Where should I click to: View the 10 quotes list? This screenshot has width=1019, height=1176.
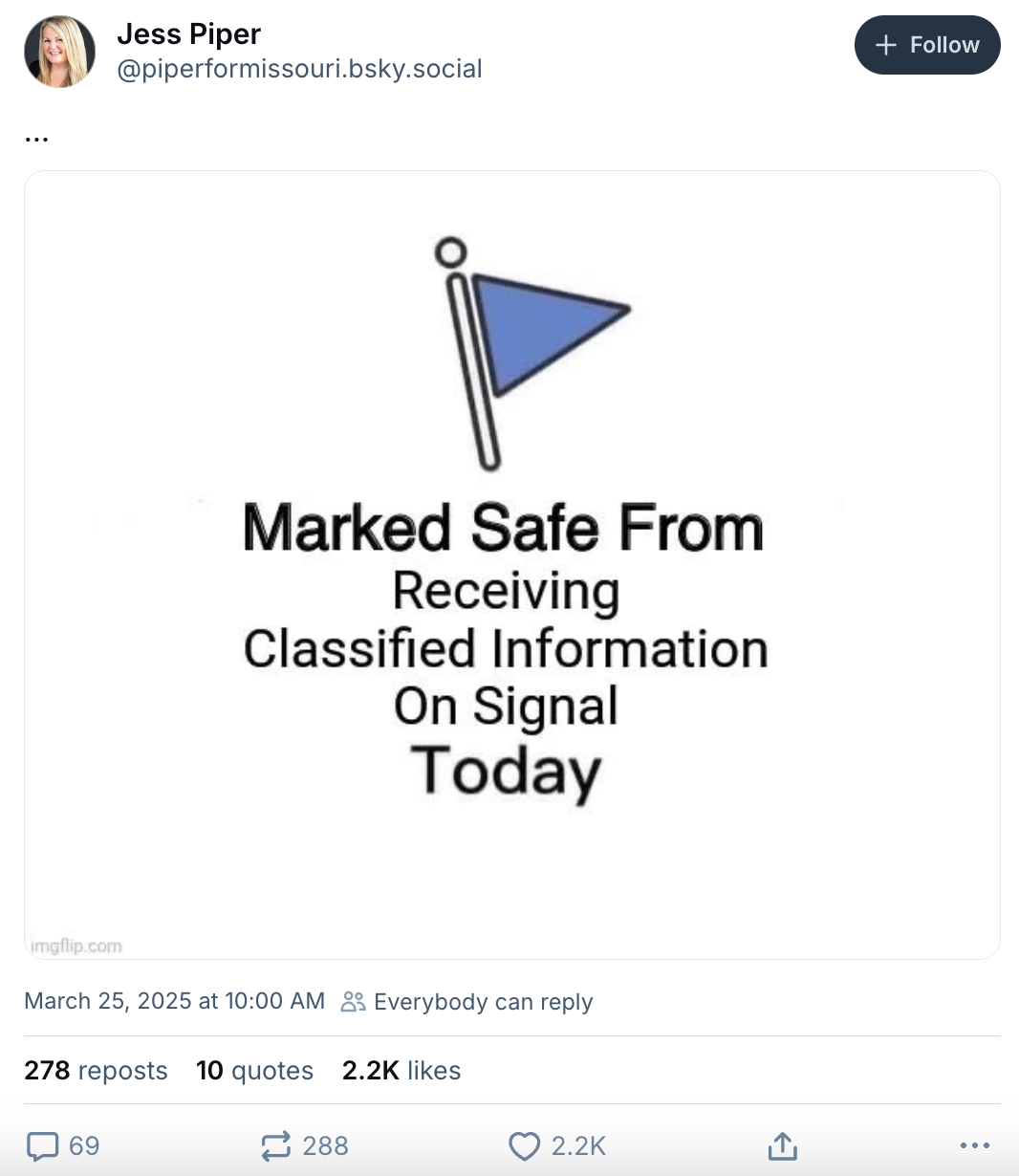click(x=254, y=1070)
